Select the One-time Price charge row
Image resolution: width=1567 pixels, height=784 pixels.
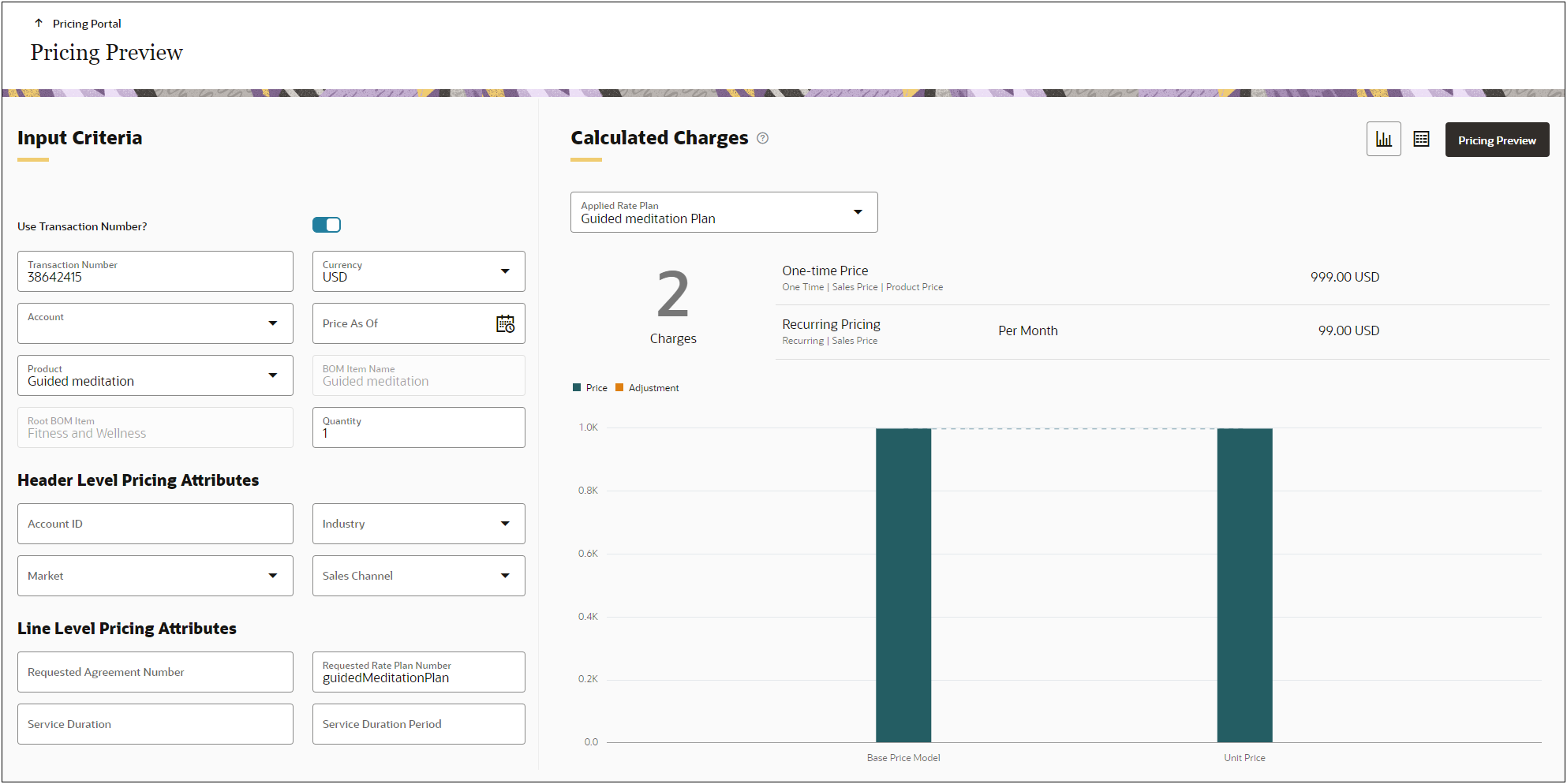pyautogui.click(x=1162, y=278)
